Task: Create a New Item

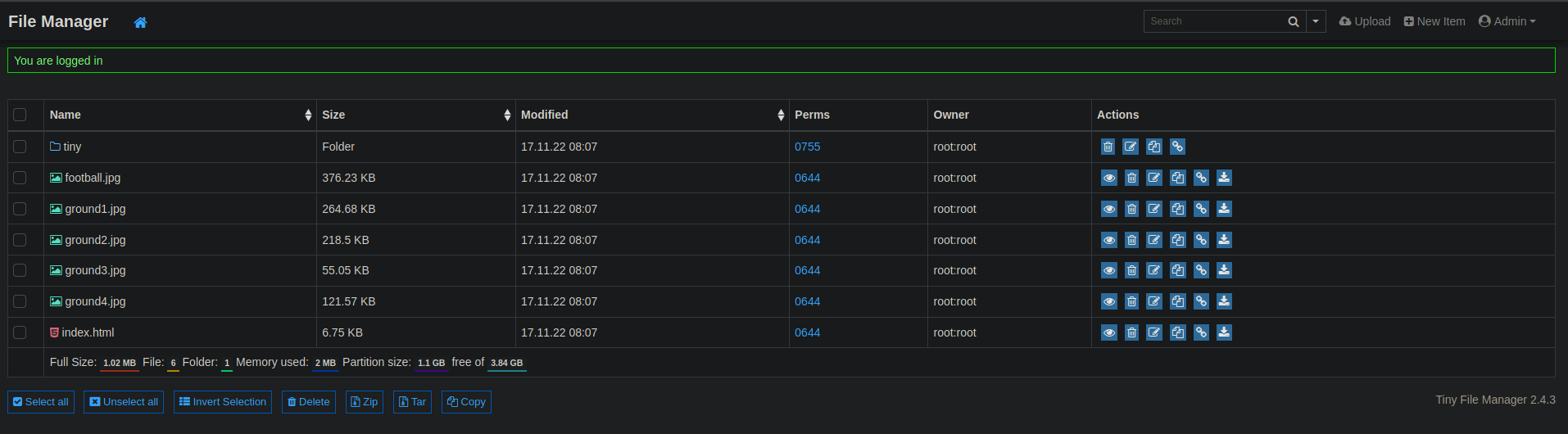Action: 1434,21
